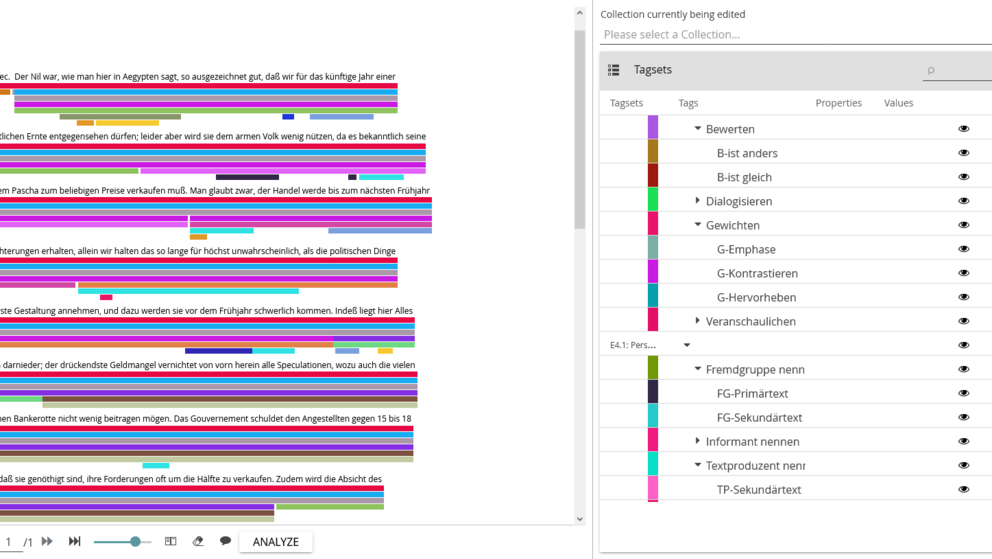The image size is (992, 559).
Task: Click the comment speech bubble icon
Action: [225, 541]
